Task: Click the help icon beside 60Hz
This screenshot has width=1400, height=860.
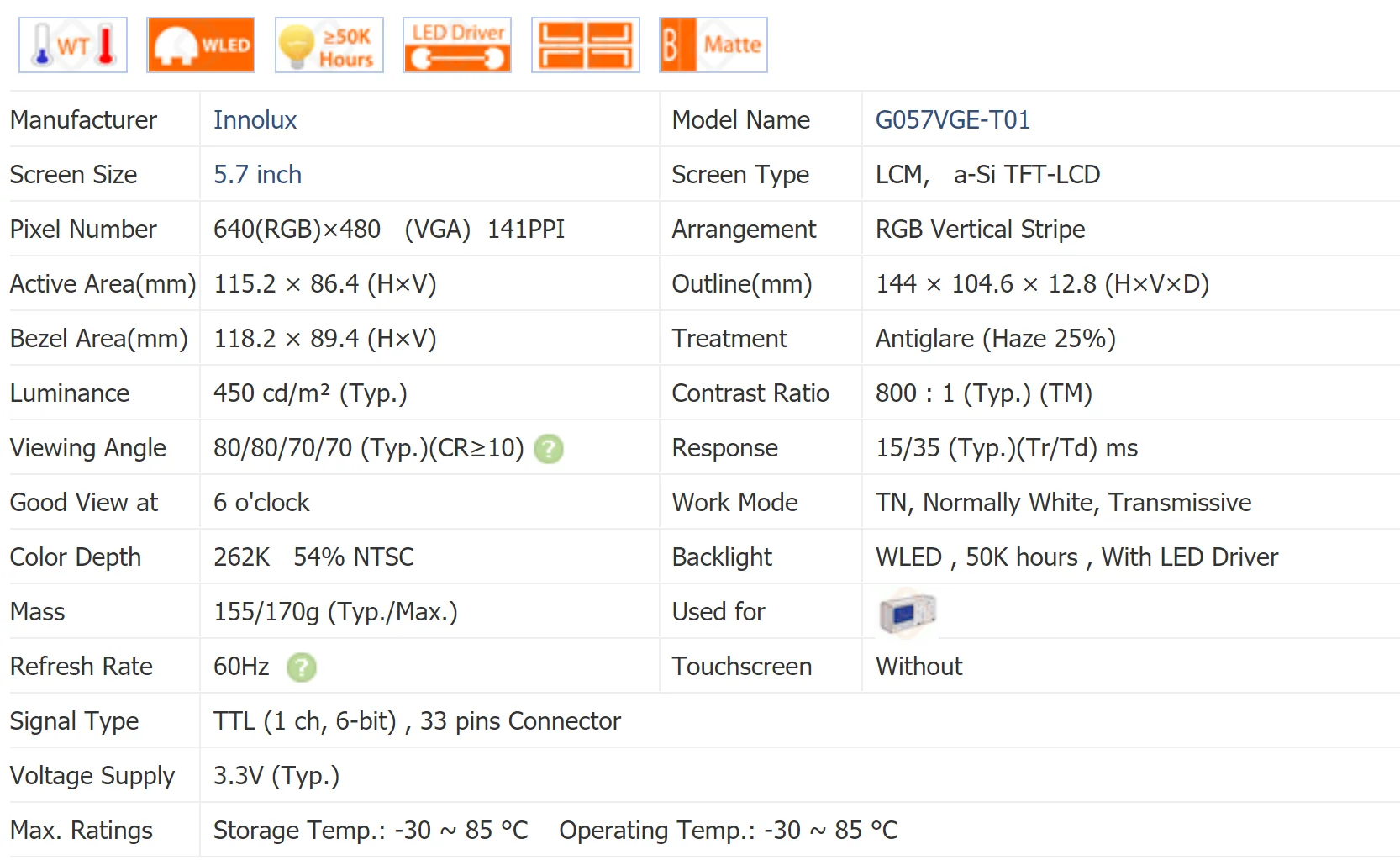Action: coord(302,667)
